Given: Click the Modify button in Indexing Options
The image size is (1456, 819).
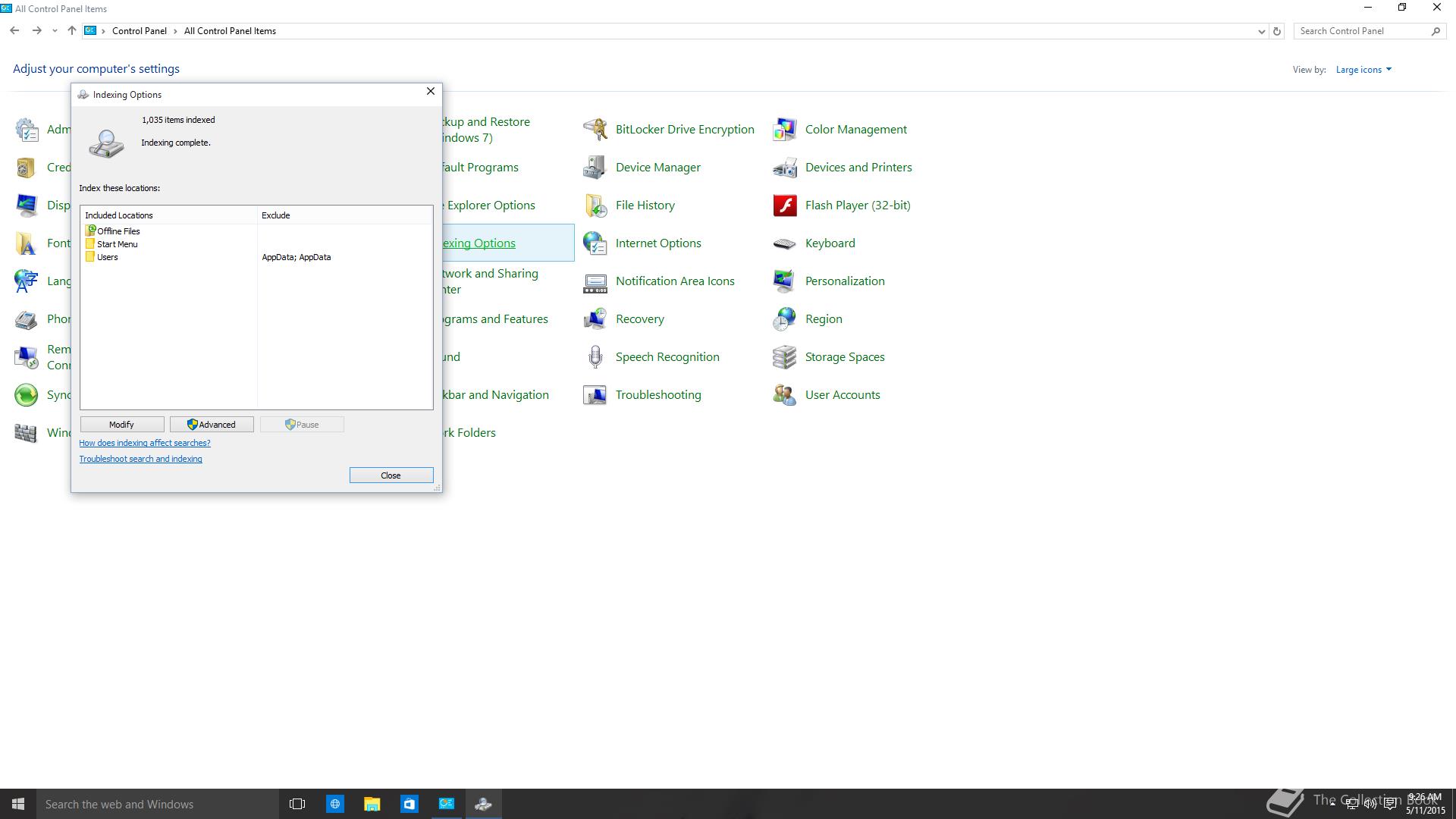Looking at the screenshot, I should (122, 425).
